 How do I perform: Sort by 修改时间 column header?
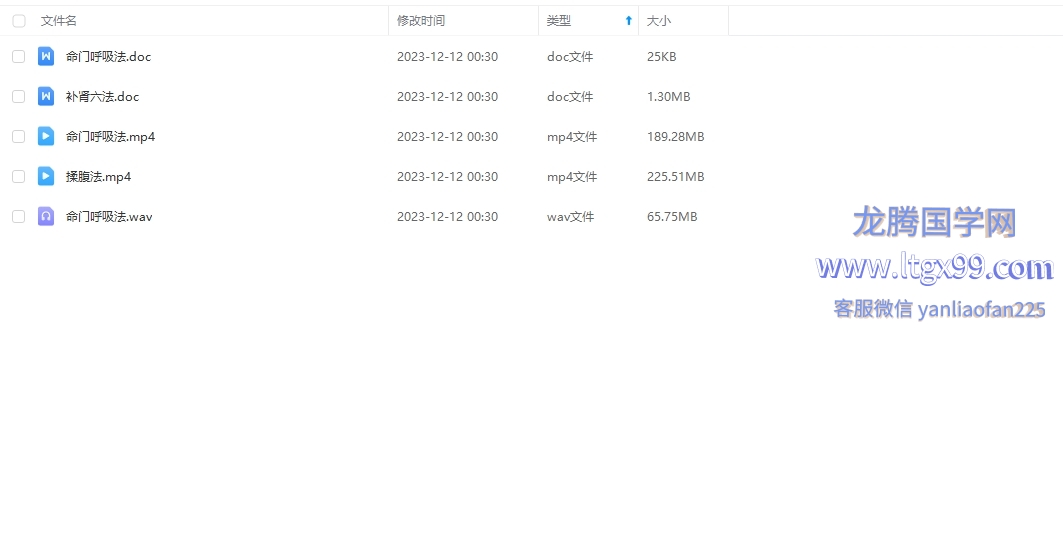[x=421, y=21]
